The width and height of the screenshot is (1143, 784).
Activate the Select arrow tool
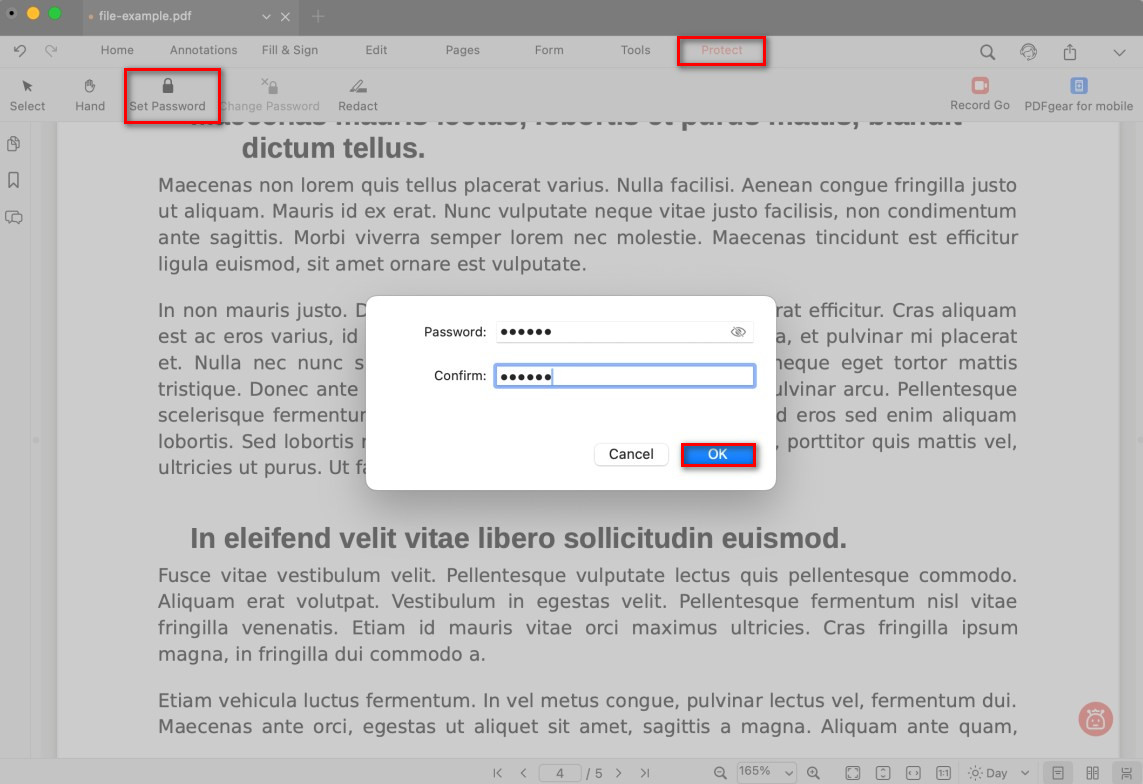28,95
